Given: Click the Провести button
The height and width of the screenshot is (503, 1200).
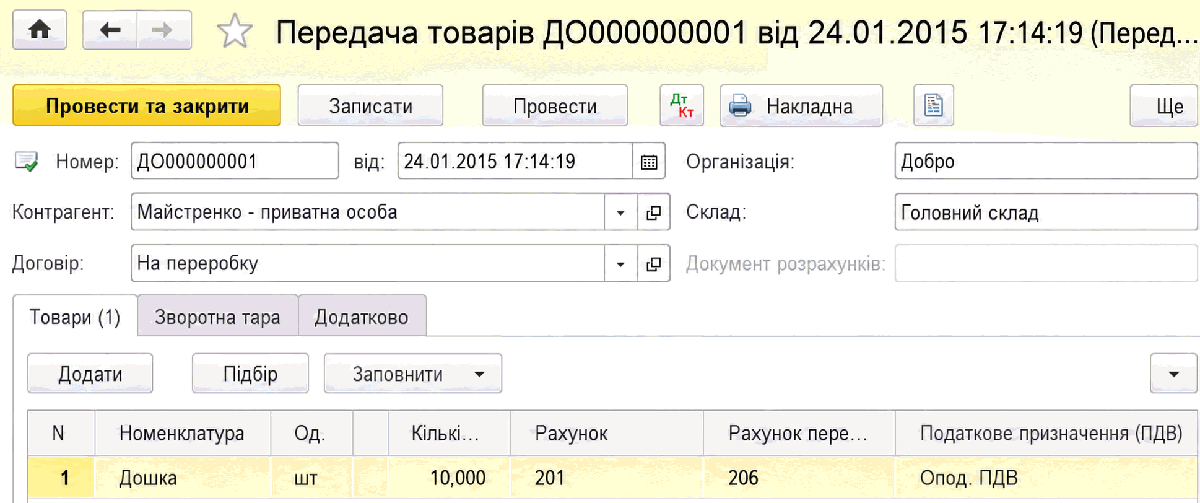Looking at the screenshot, I should [x=555, y=106].
